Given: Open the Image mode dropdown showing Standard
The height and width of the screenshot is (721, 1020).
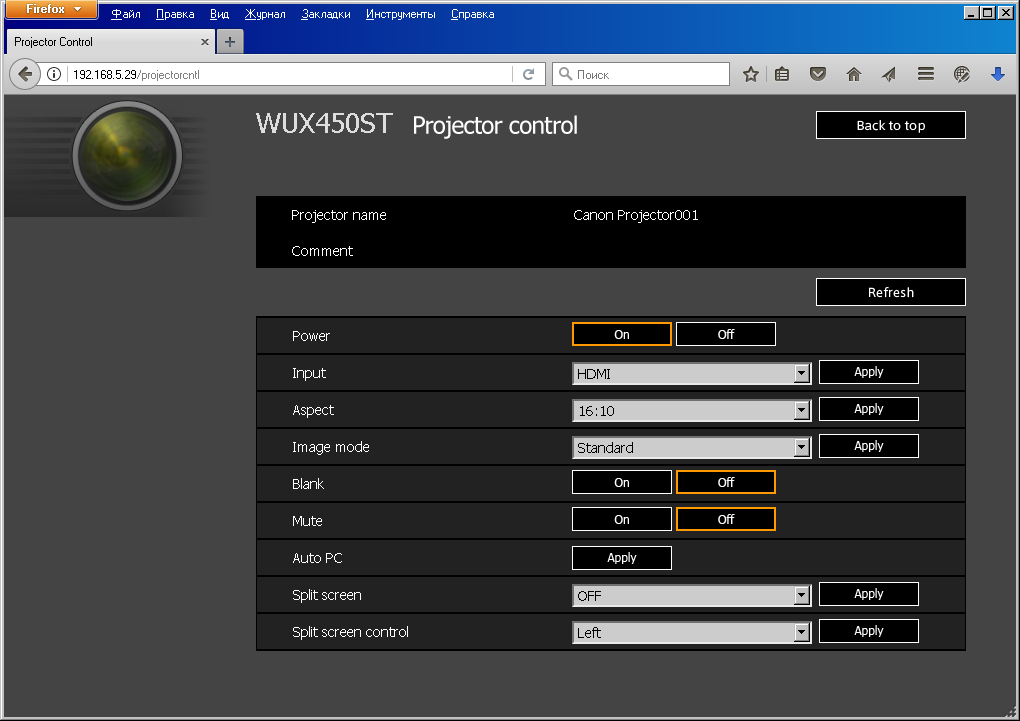Looking at the screenshot, I should (691, 448).
